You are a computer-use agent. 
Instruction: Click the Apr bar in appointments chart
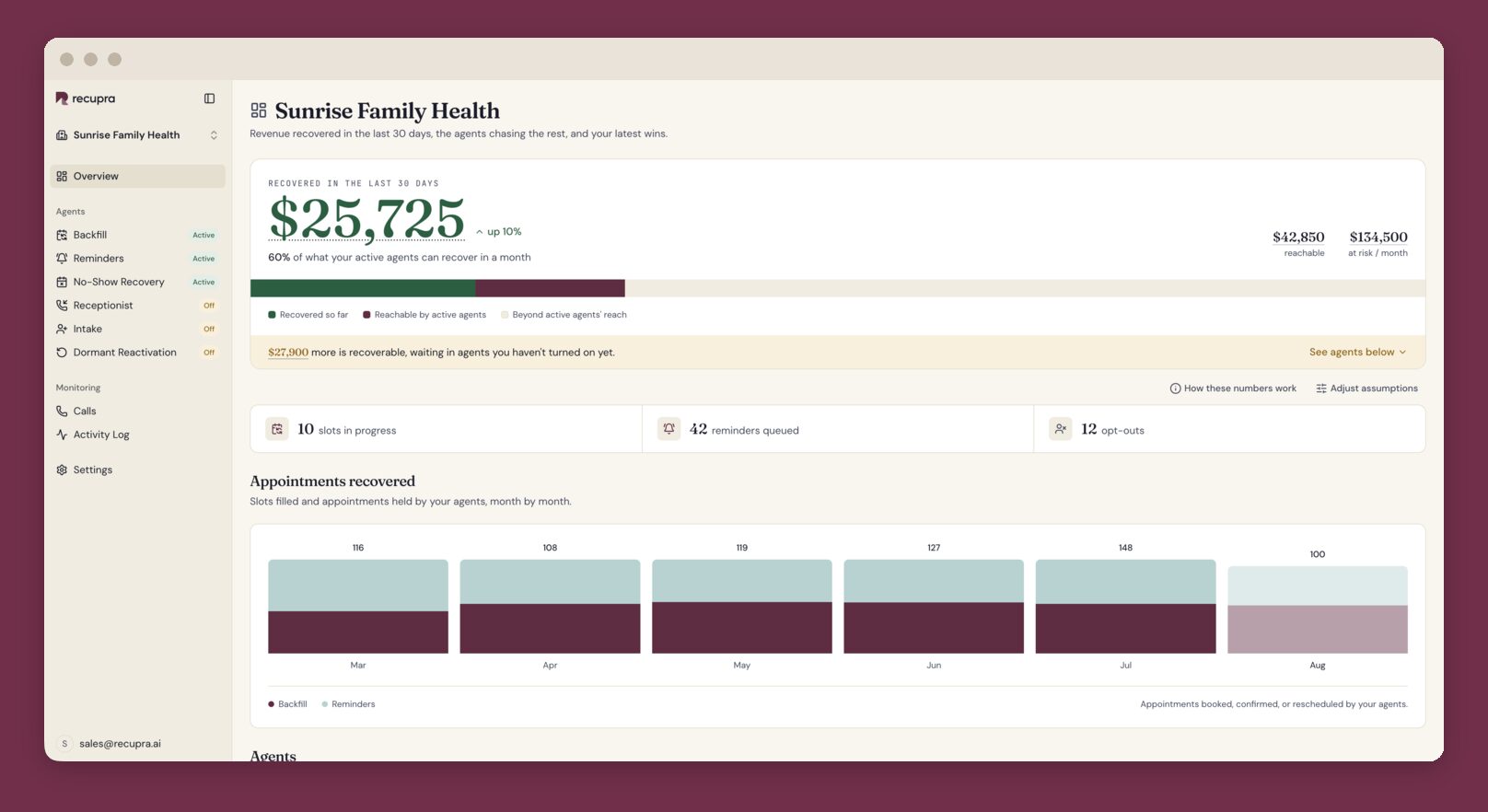(550, 607)
